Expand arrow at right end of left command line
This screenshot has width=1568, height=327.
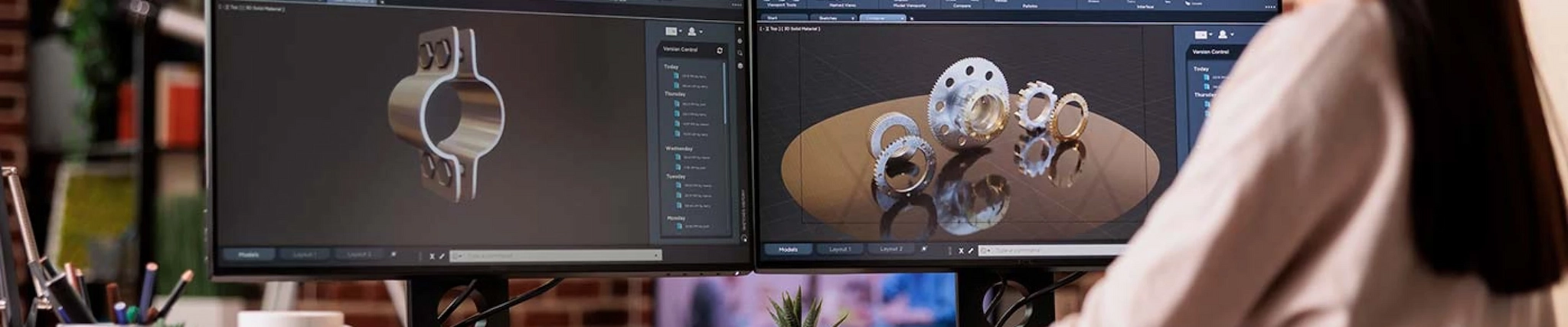(657, 255)
